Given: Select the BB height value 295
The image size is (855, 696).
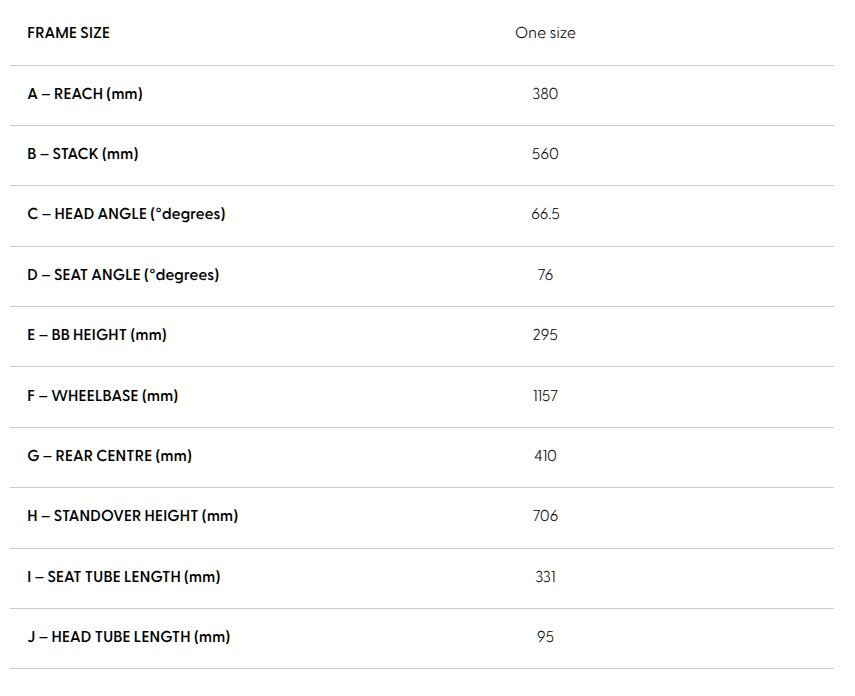Looking at the screenshot, I should click(545, 335).
